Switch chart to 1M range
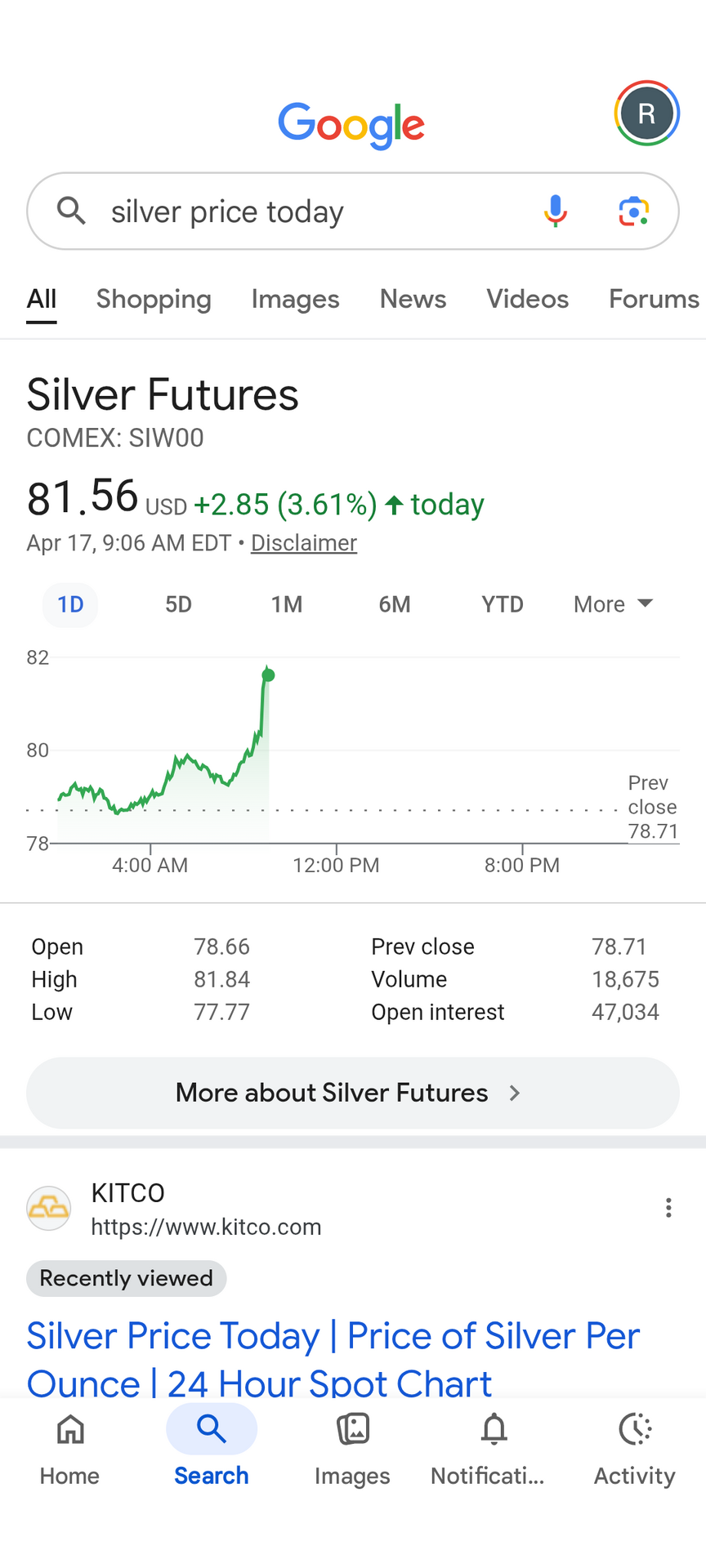 pyautogui.click(x=287, y=604)
